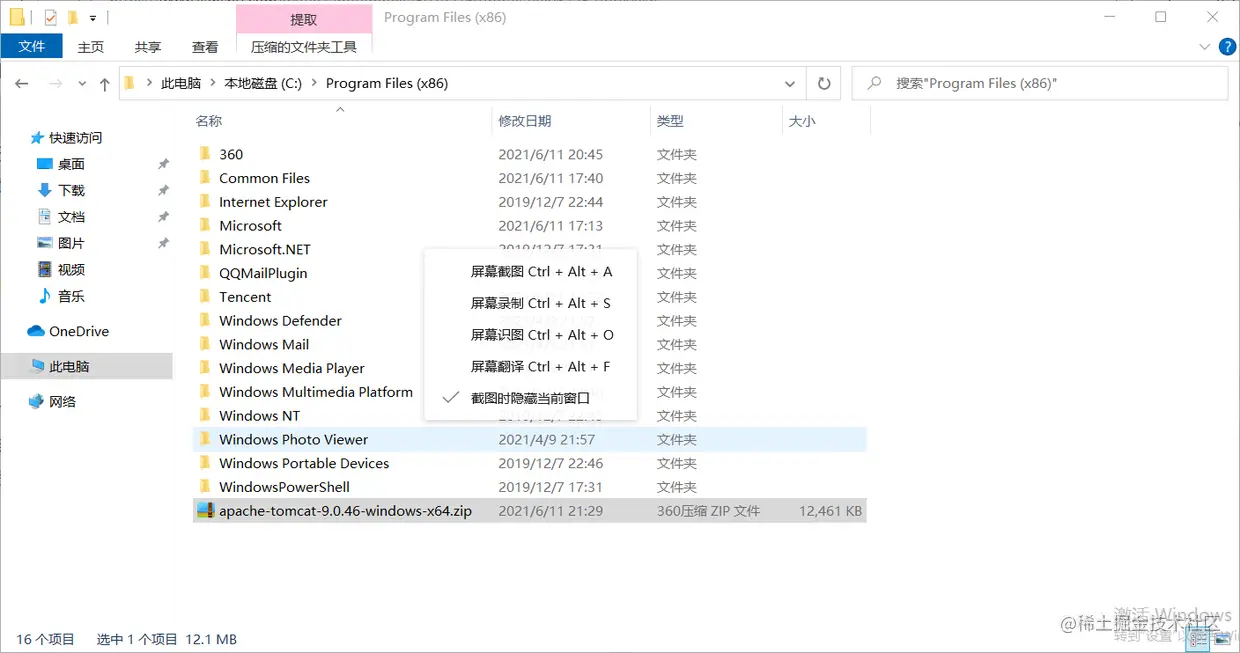Select the 屏幕录制 menu entry
The height and width of the screenshot is (653, 1240).
click(540, 302)
